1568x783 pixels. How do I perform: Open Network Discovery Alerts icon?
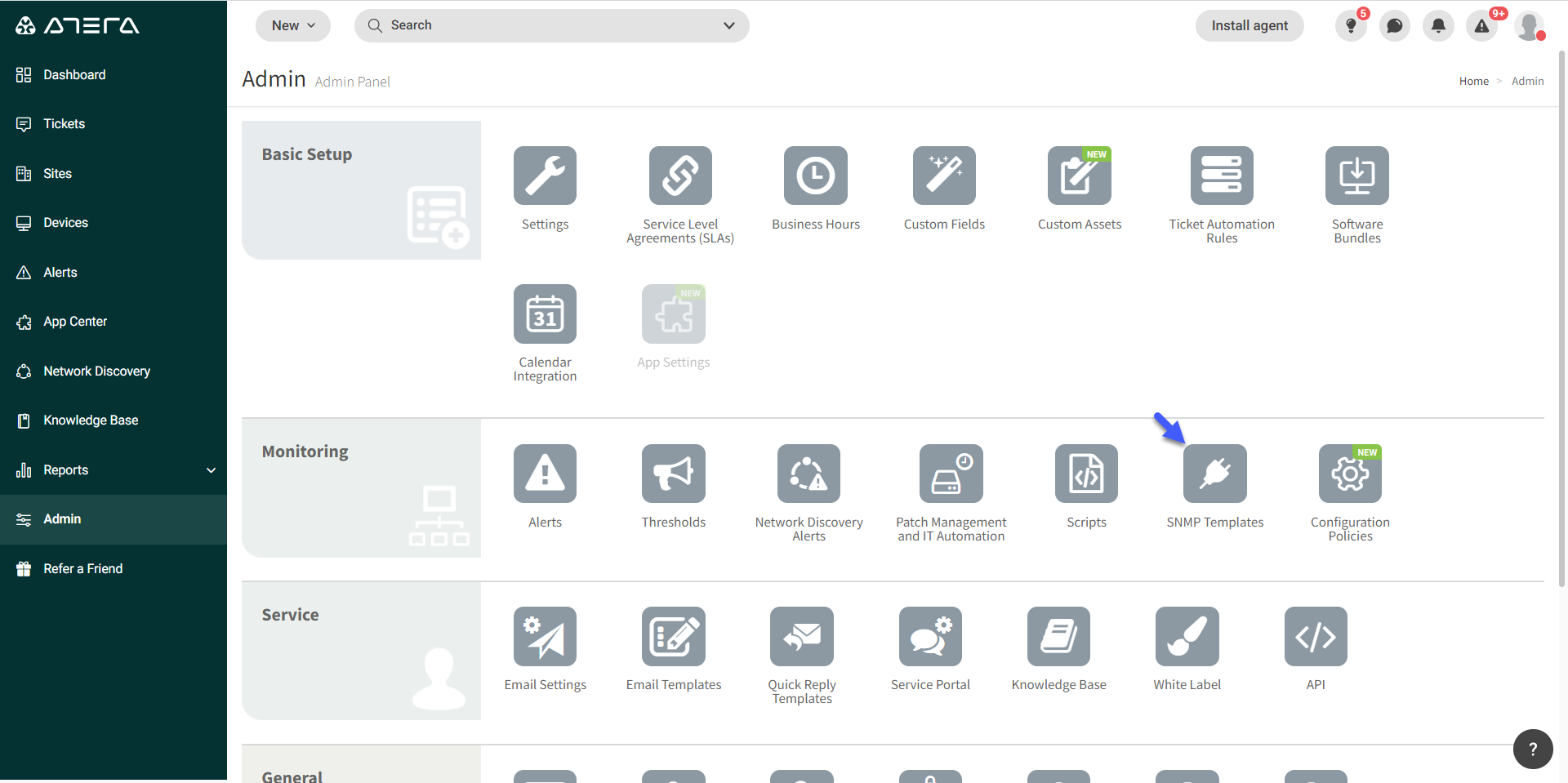click(808, 474)
